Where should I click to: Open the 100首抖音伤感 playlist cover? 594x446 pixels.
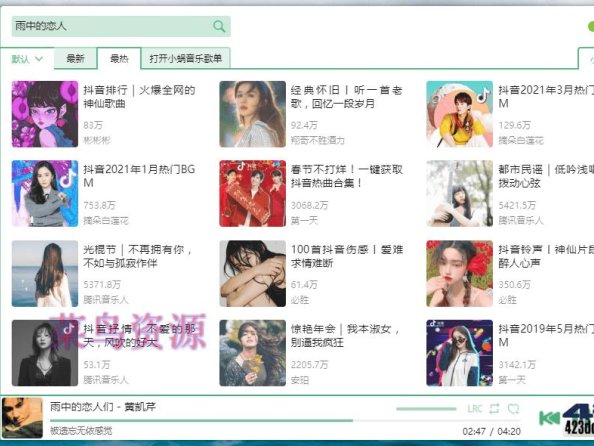pyautogui.click(x=252, y=274)
